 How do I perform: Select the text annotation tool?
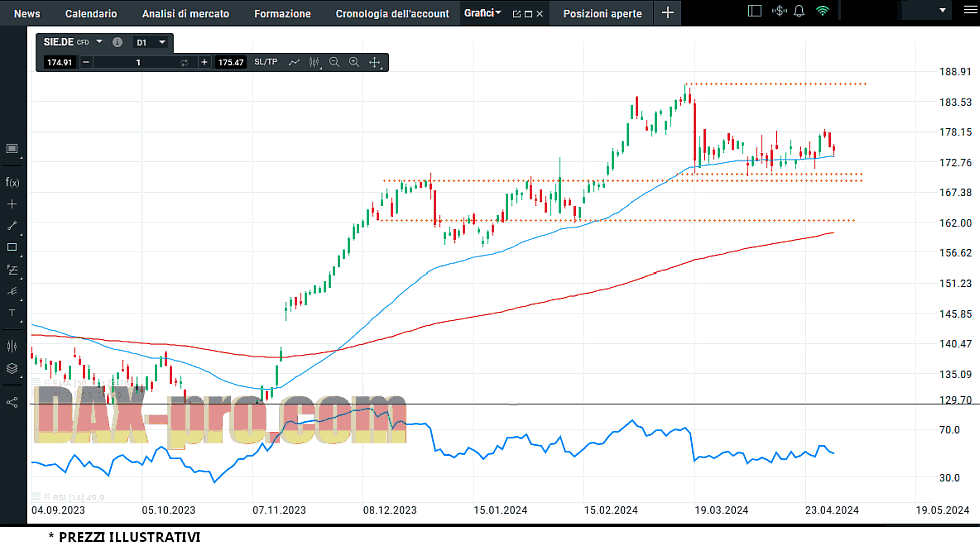pyautogui.click(x=12, y=313)
